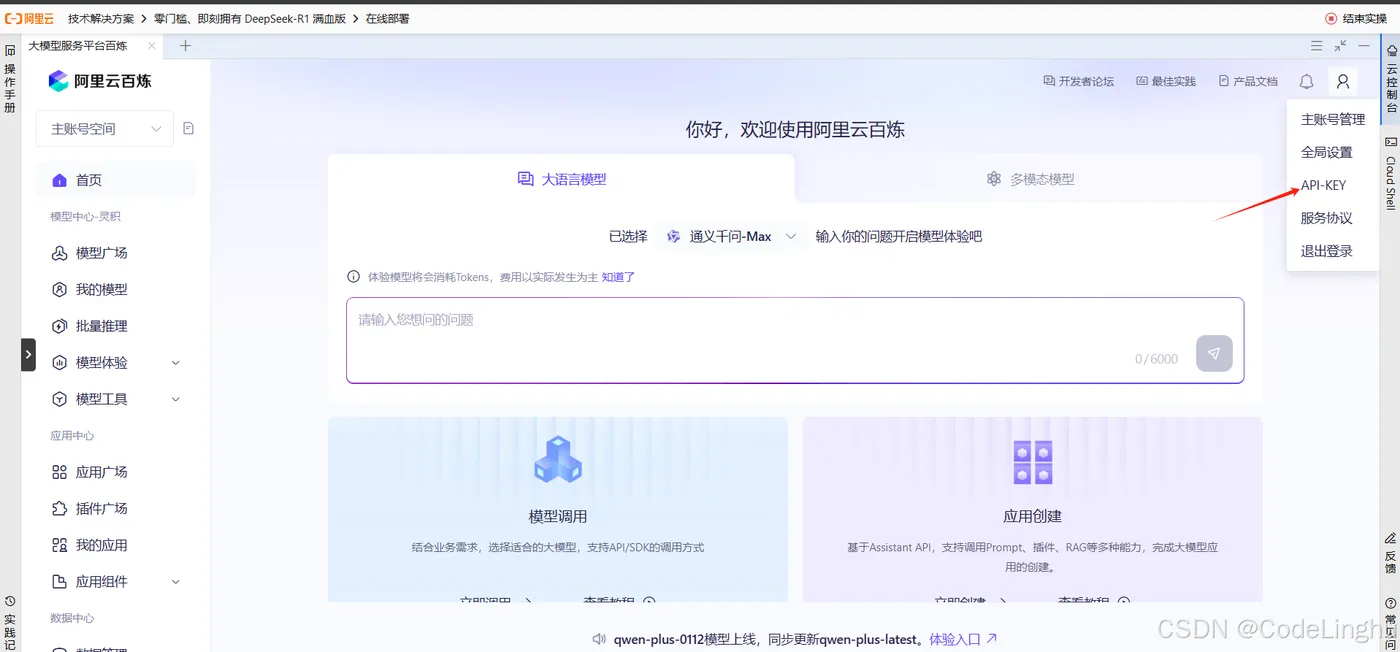Click the 阿里云百炼 logo icon

pyautogui.click(x=58, y=81)
